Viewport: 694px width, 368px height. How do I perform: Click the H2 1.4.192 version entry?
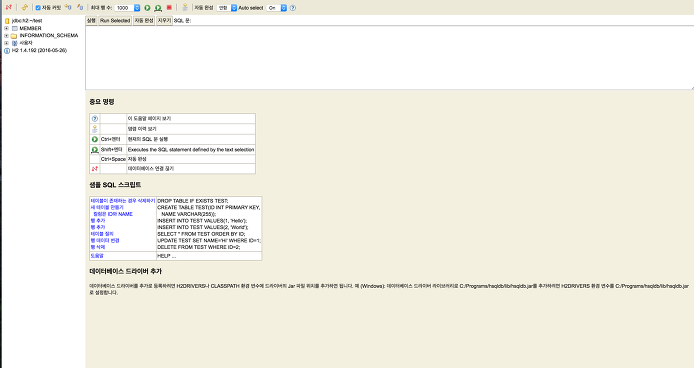(39, 50)
